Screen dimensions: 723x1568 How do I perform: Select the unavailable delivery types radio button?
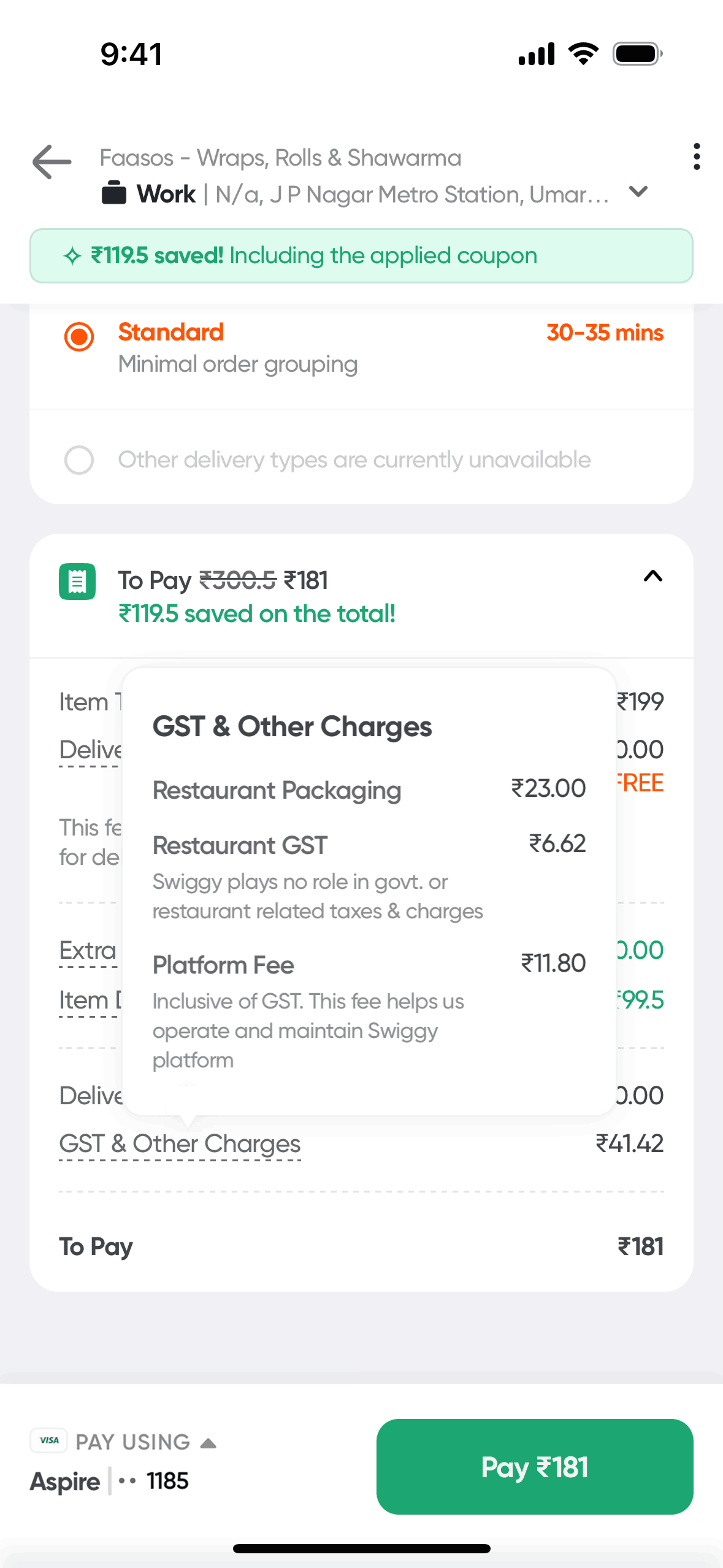point(79,460)
